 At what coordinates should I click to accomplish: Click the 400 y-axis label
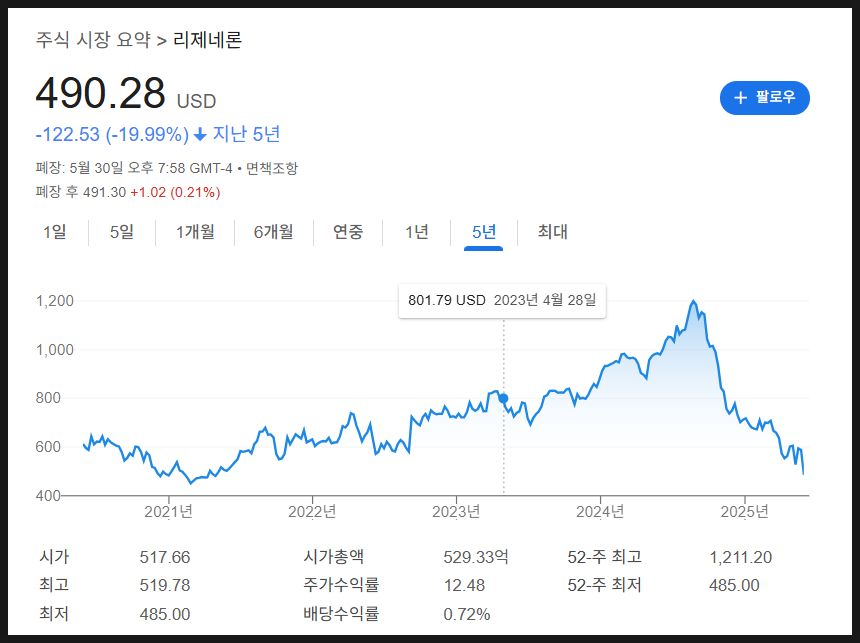[x=48, y=495]
